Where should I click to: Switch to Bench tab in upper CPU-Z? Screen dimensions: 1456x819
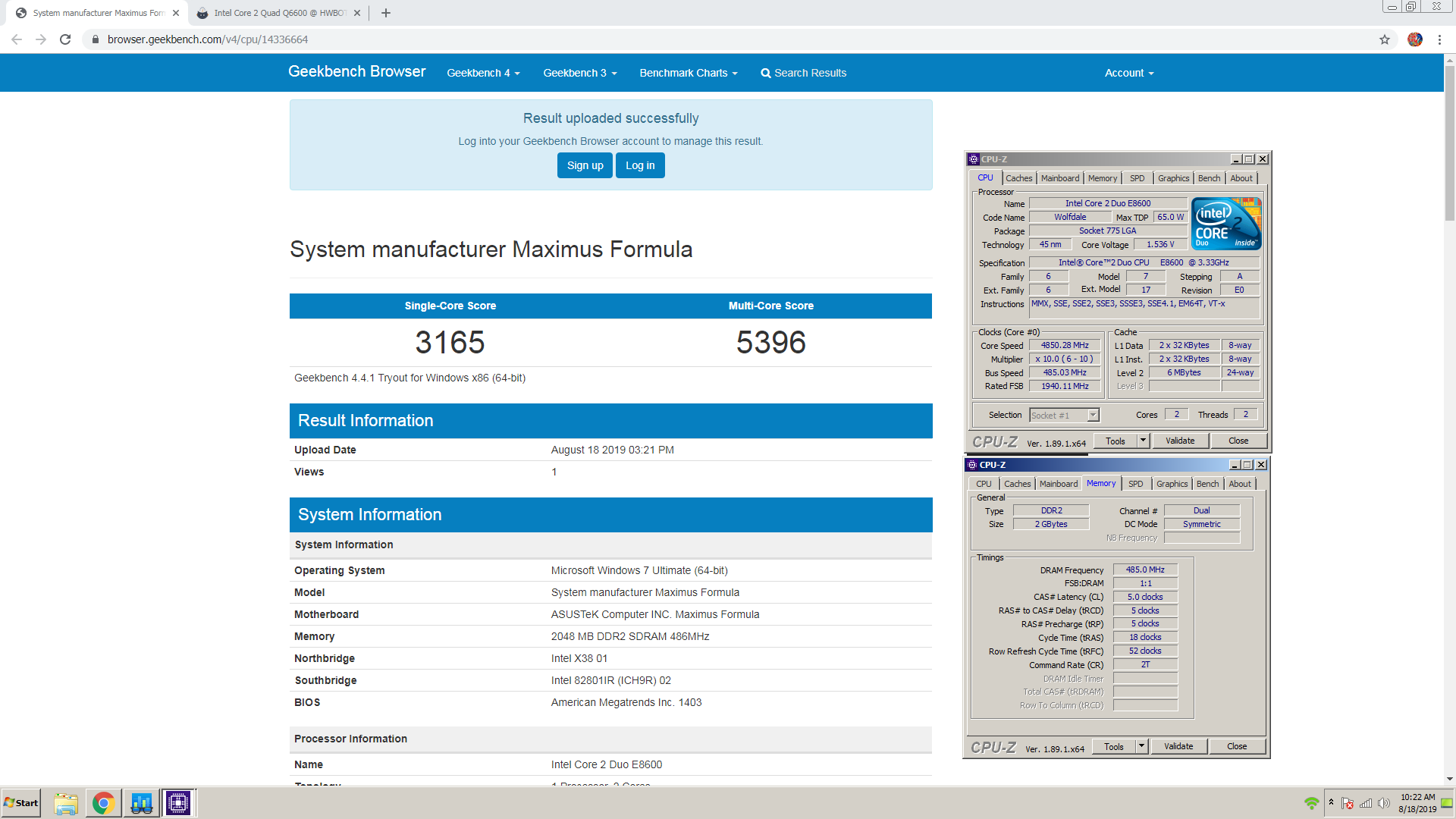[1210, 178]
